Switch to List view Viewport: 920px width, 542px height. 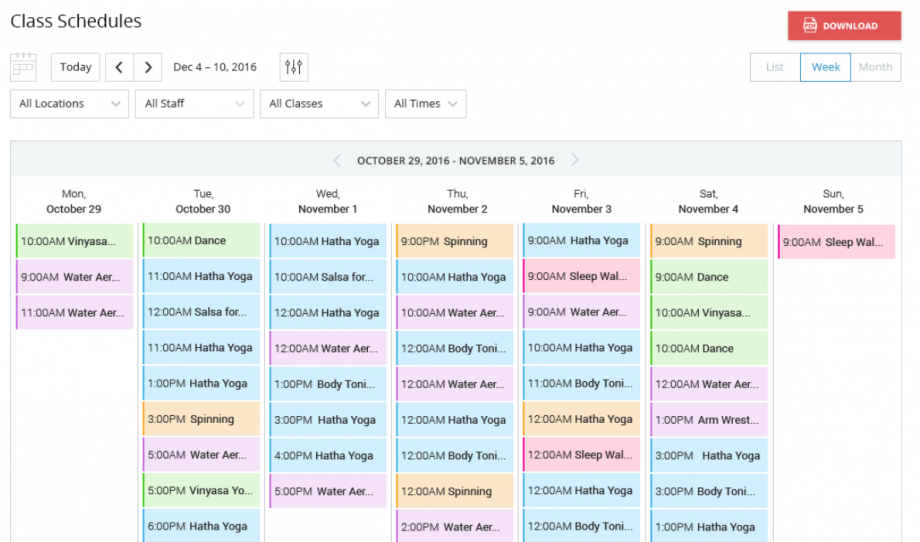point(774,67)
